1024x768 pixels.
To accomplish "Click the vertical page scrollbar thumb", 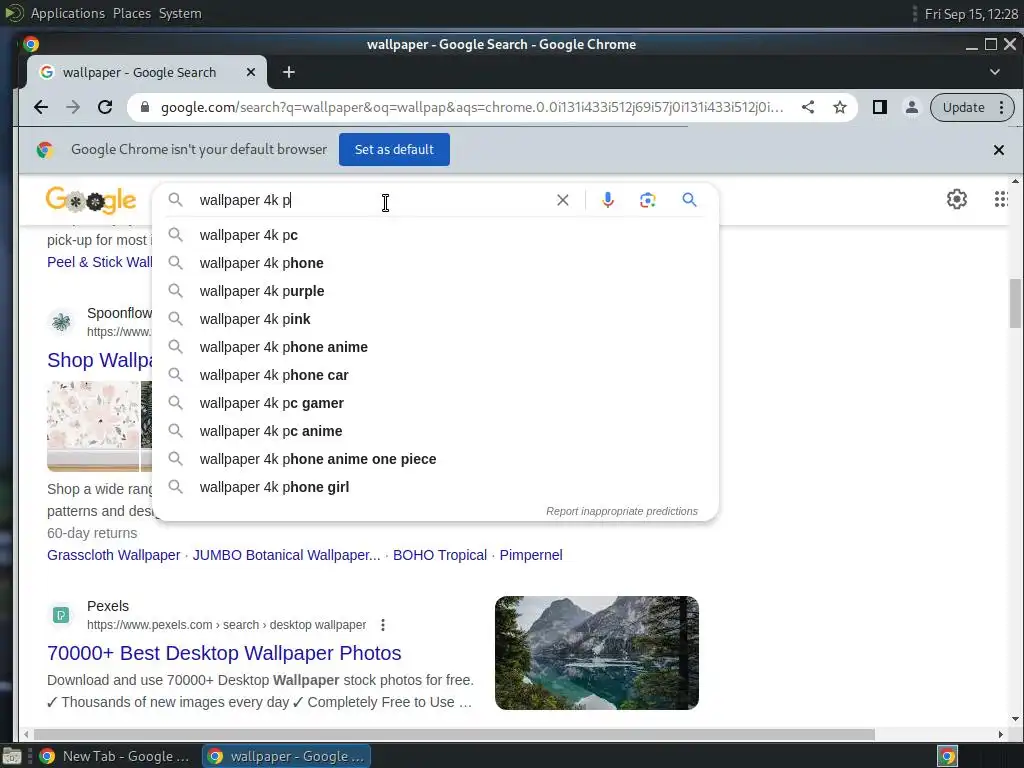I will (x=1014, y=304).
